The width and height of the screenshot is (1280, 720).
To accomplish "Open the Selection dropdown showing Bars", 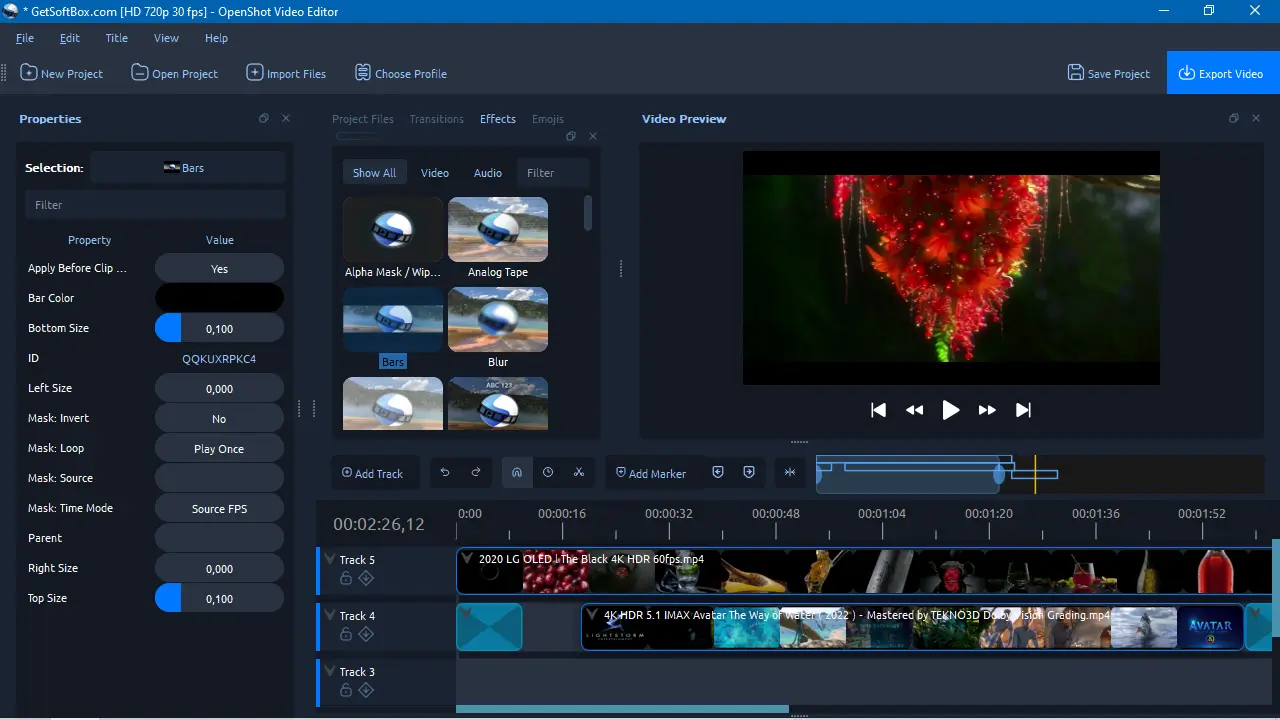I will 187,168.
